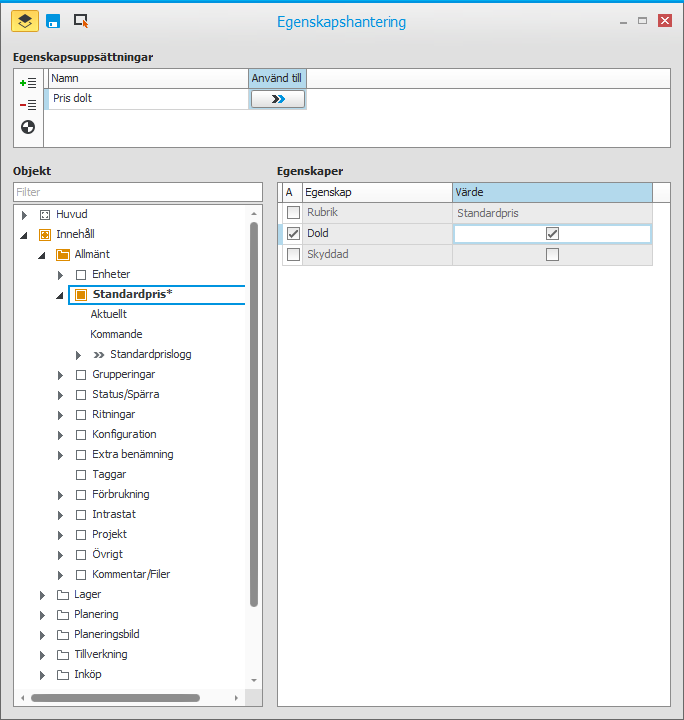Expand the Grupperingar tree node
The height and width of the screenshot is (720, 684).
click(61, 374)
